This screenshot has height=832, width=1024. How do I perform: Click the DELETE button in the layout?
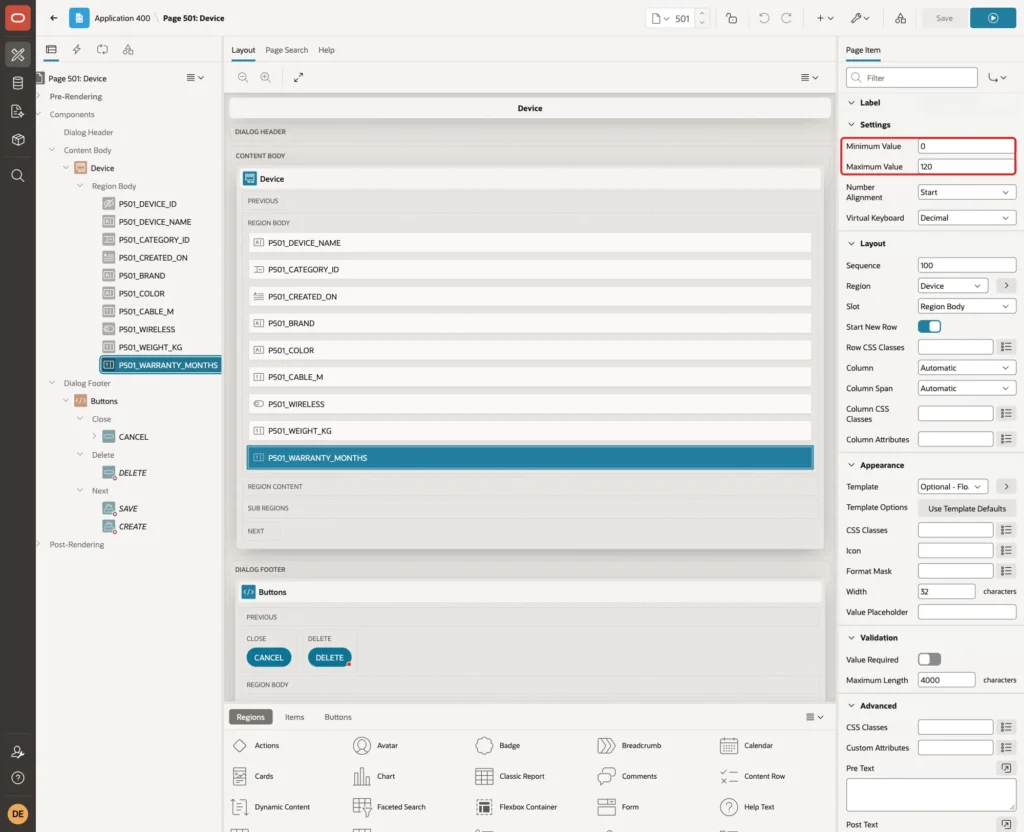pos(329,658)
